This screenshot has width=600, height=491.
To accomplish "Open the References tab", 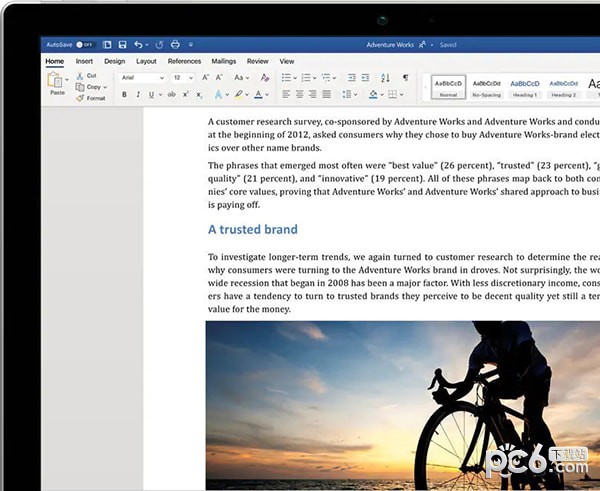I will click(184, 61).
